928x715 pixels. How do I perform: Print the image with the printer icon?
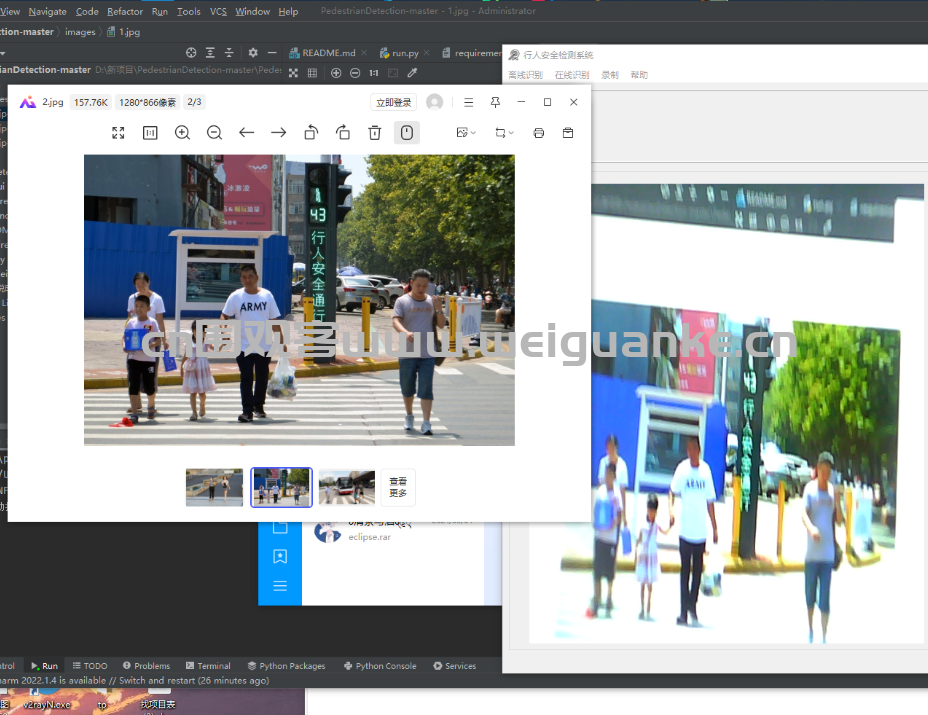(539, 133)
